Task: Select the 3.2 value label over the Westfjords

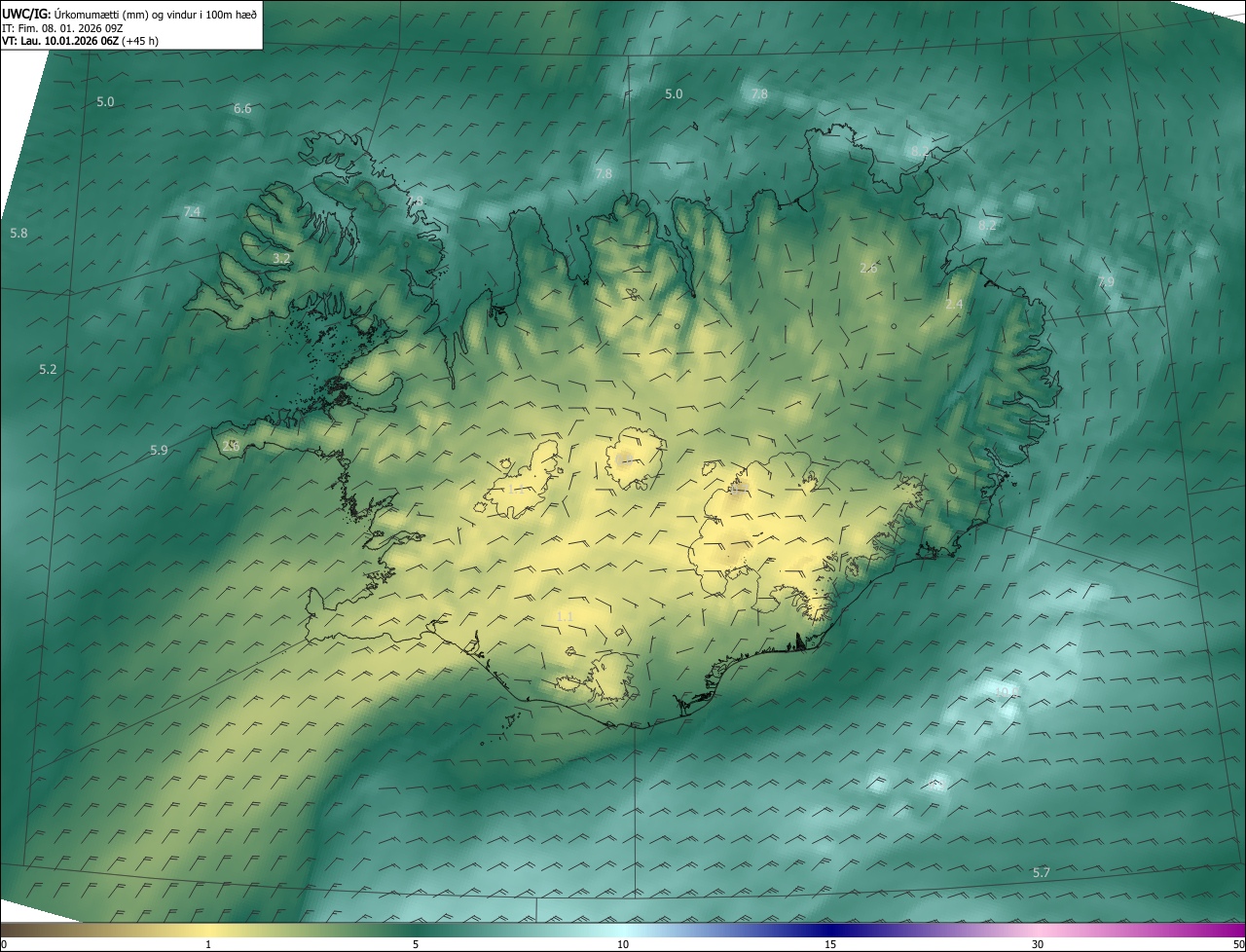Action: click(x=281, y=258)
